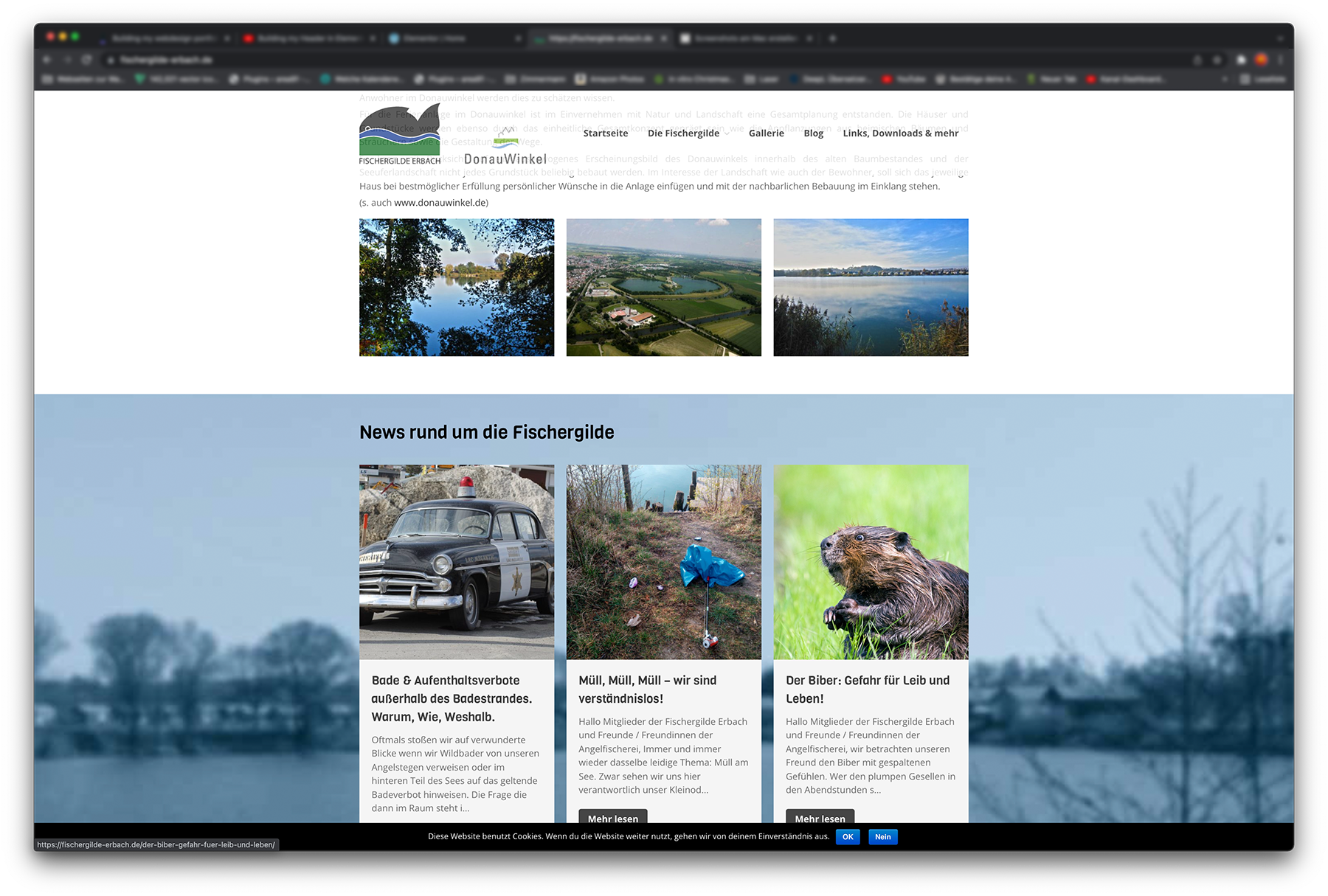Open article Bade & Aufenthaltsverbote title
This screenshot has height=896, width=1328.
[452, 698]
